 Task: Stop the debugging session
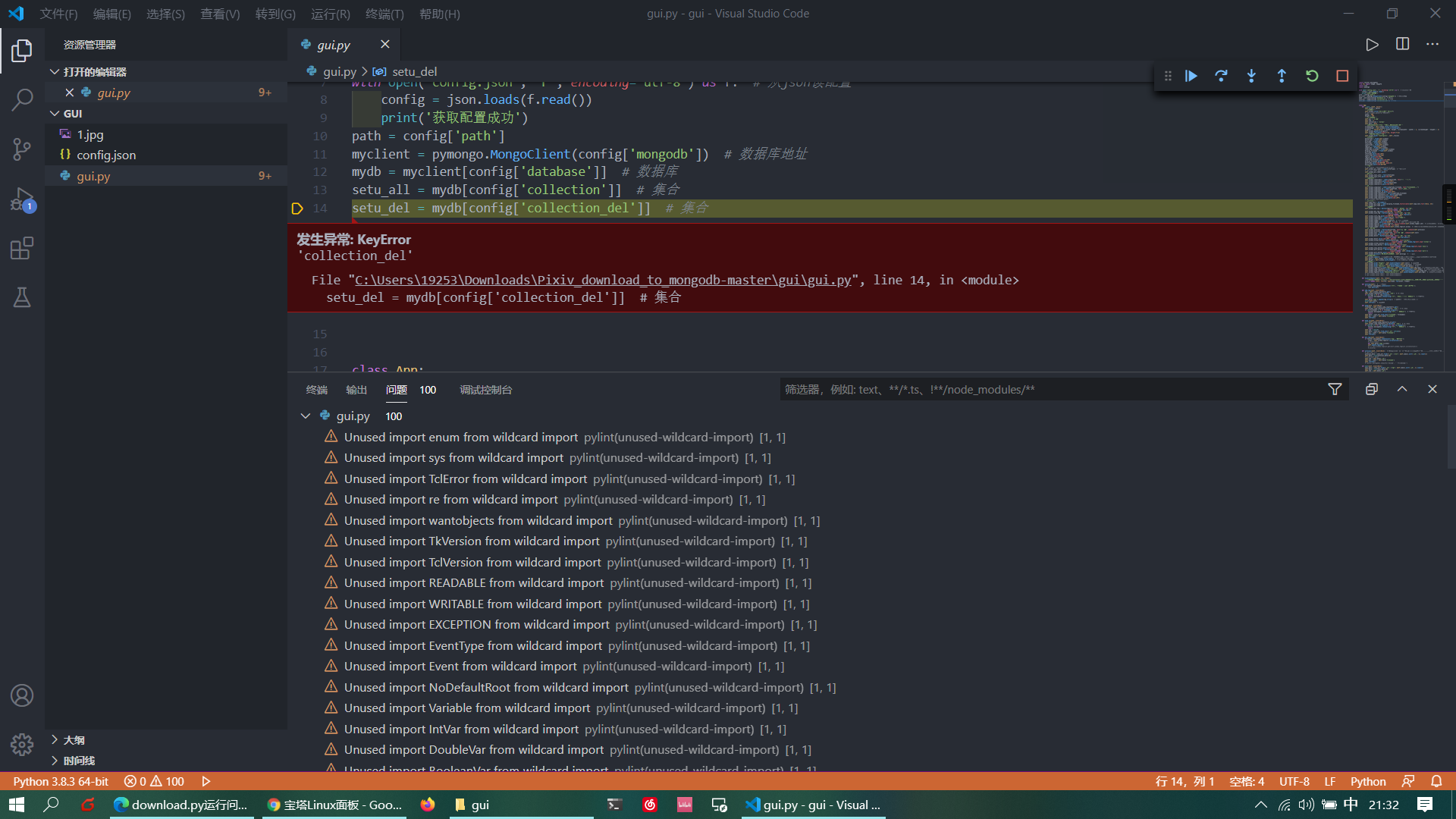1342,76
